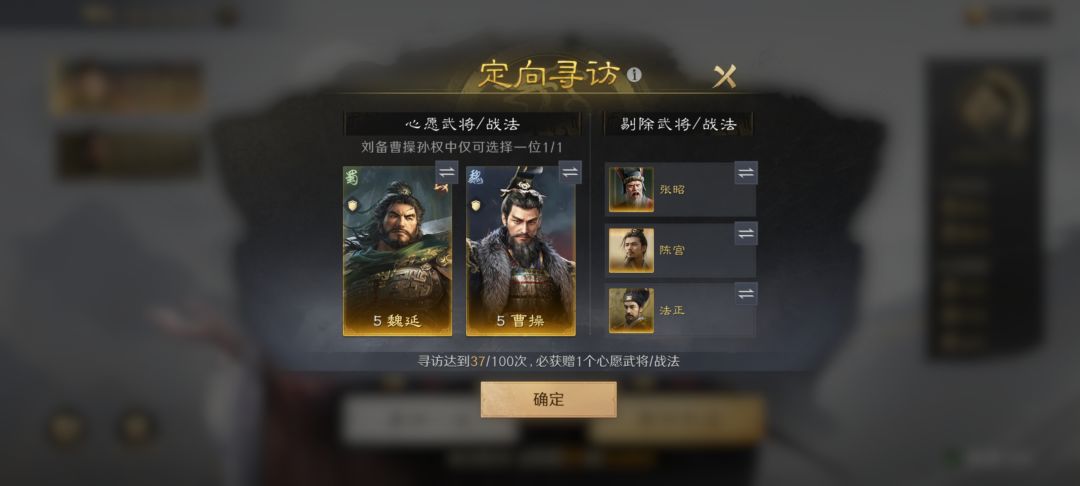Swap the excluded general 法正
The height and width of the screenshot is (486, 1080).
click(x=746, y=294)
